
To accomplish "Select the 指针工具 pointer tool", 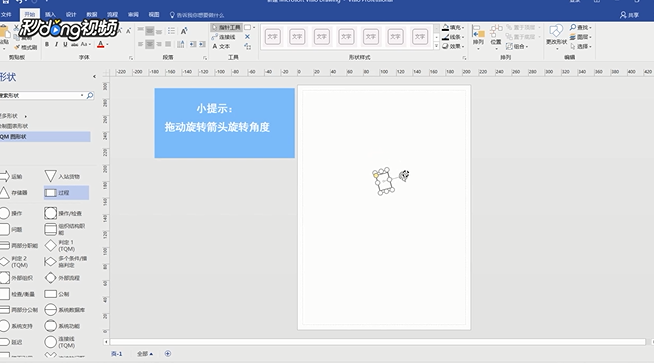I will (x=226, y=28).
